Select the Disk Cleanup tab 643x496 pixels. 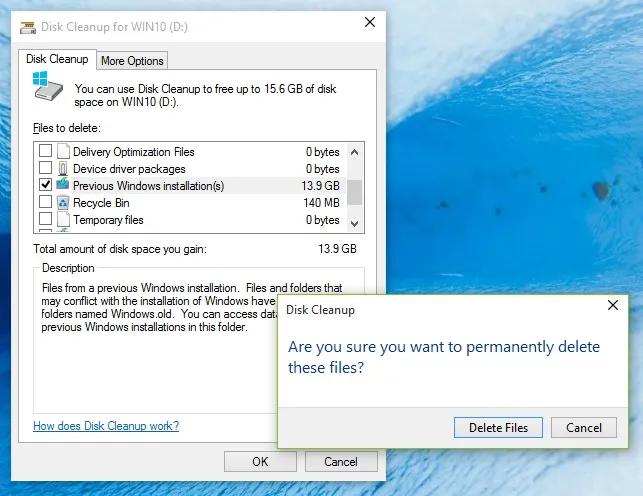57,59
